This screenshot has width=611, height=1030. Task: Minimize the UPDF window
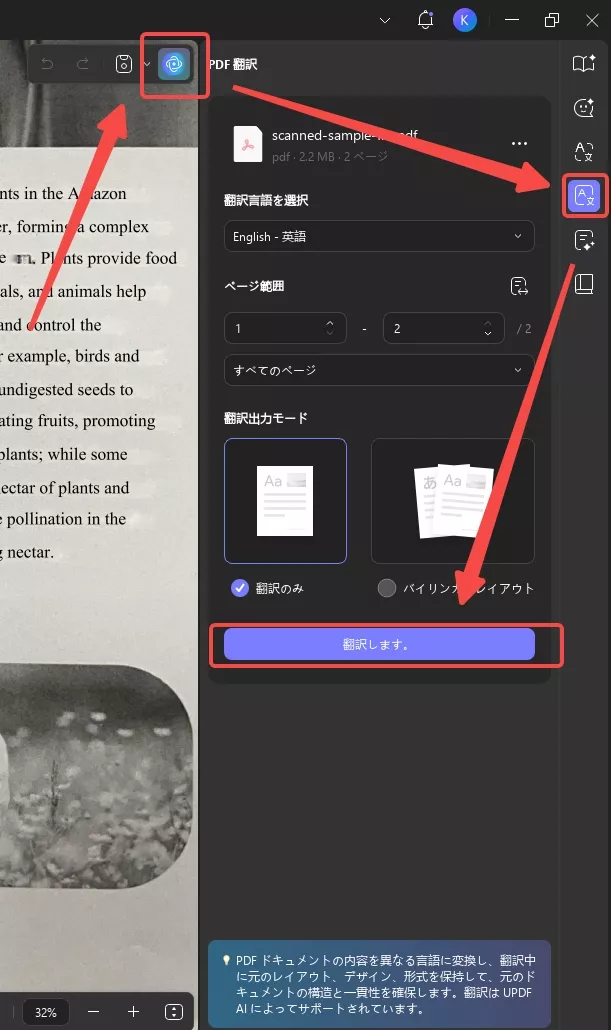[x=512, y=20]
